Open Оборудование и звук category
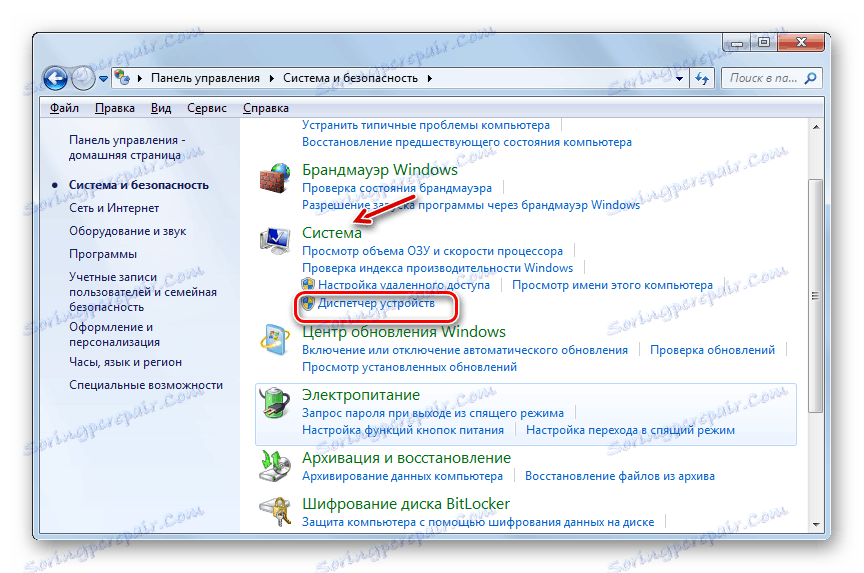Screen dimensions: 864x573 pyautogui.click(x=128, y=231)
